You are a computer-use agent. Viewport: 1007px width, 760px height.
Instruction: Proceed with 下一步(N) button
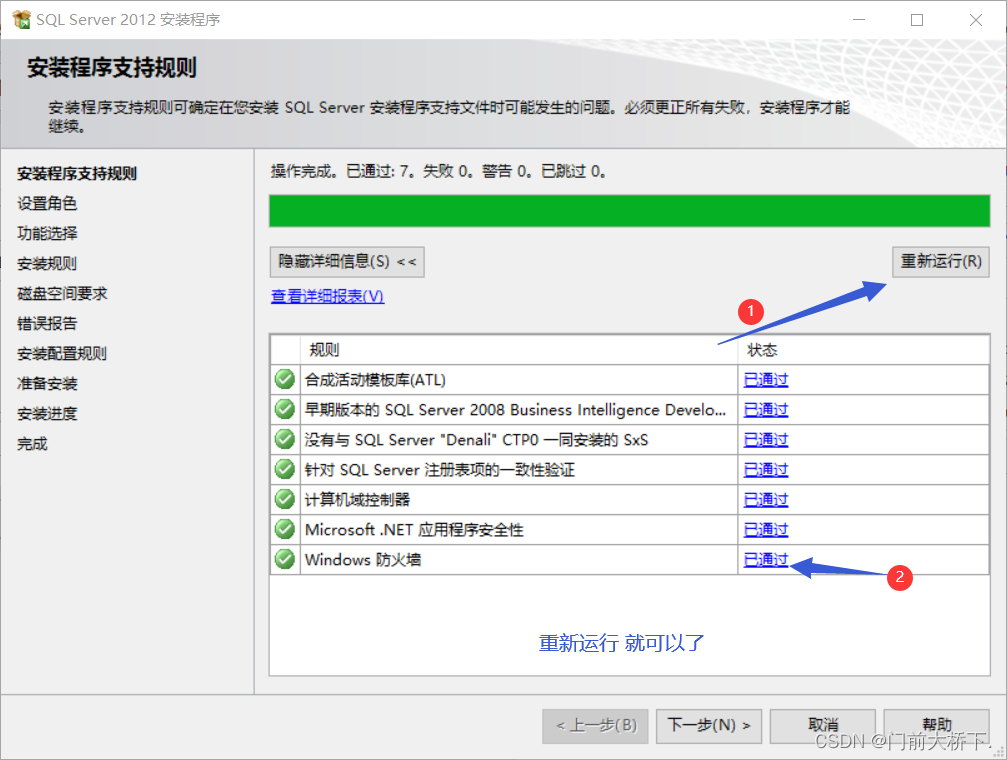tap(709, 726)
